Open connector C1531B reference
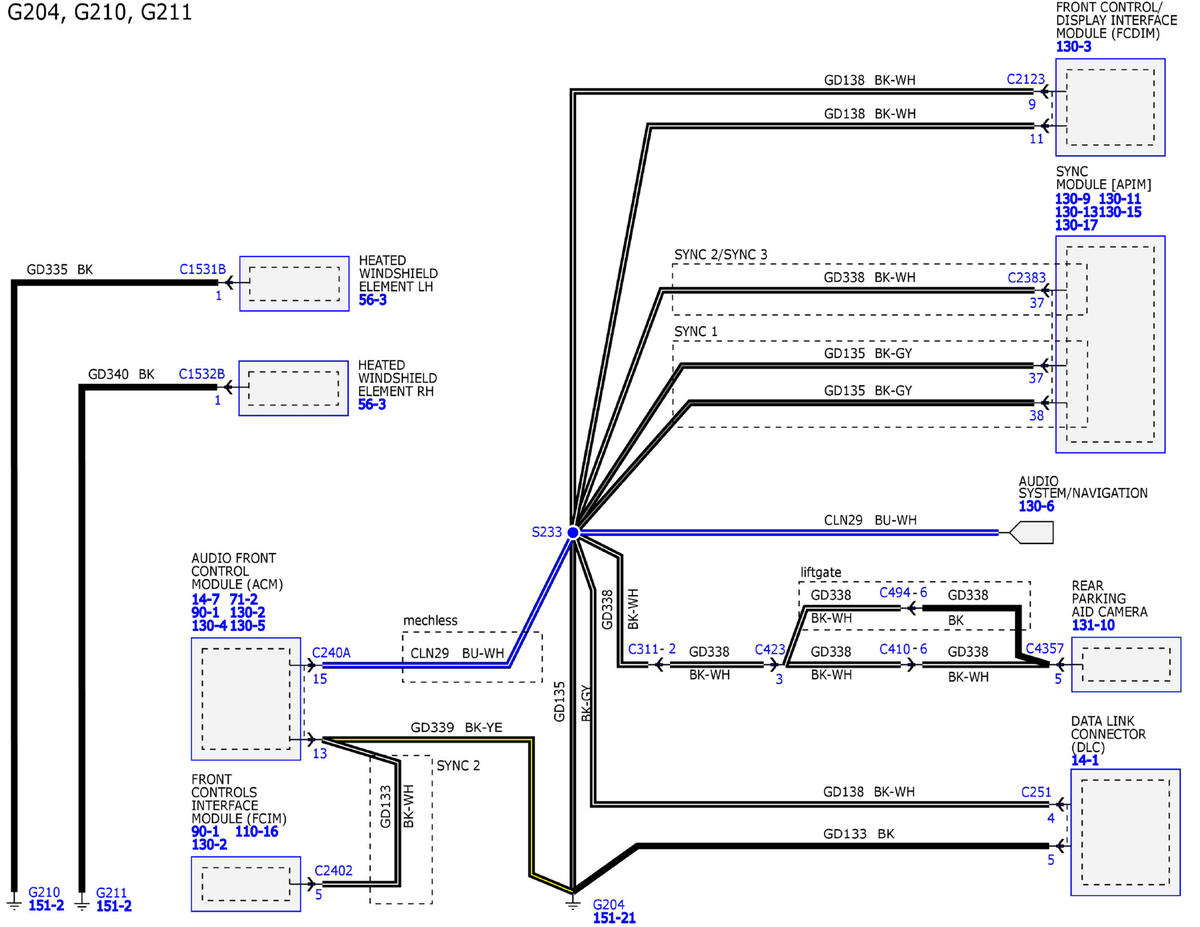Screen dimensions: 1200x927 tap(203, 270)
